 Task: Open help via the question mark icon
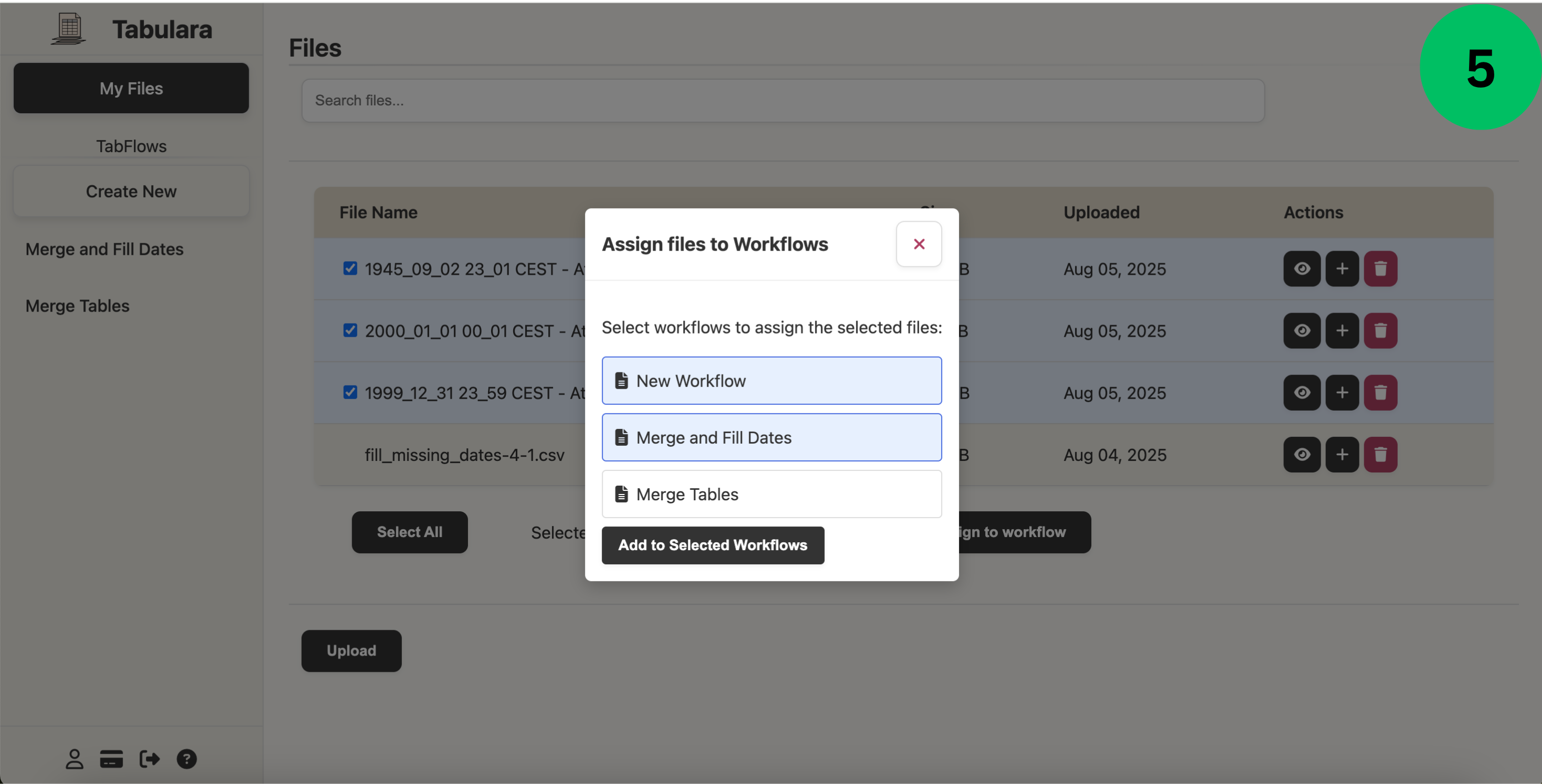[x=187, y=759]
